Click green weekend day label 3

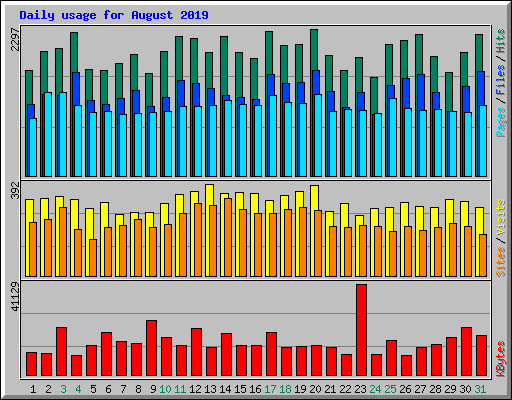tap(63, 389)
